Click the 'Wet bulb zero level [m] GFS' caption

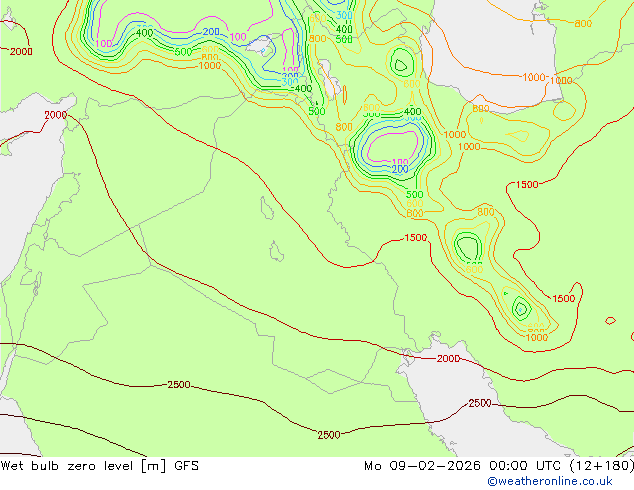[x=99, y=466]
